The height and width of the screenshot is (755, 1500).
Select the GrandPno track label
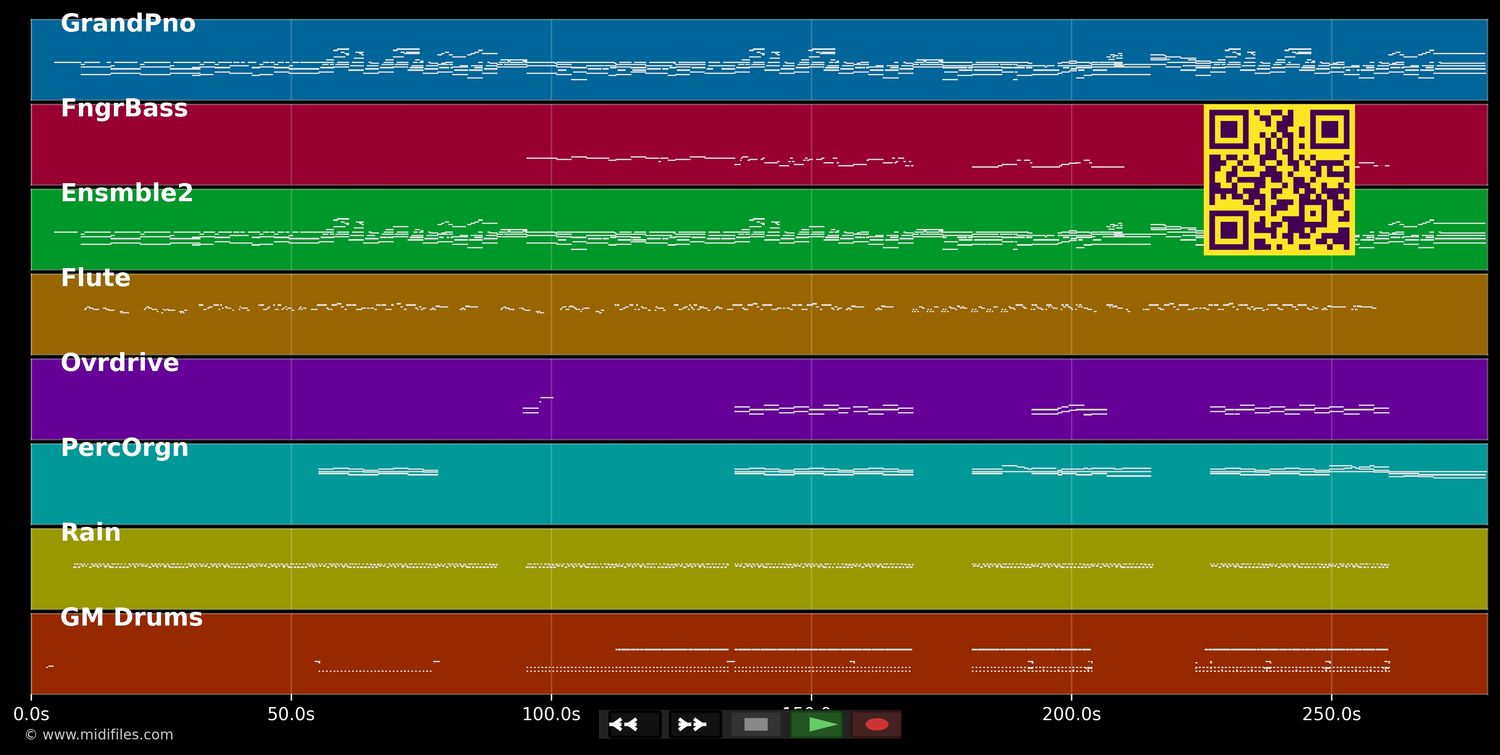(128, 24)
